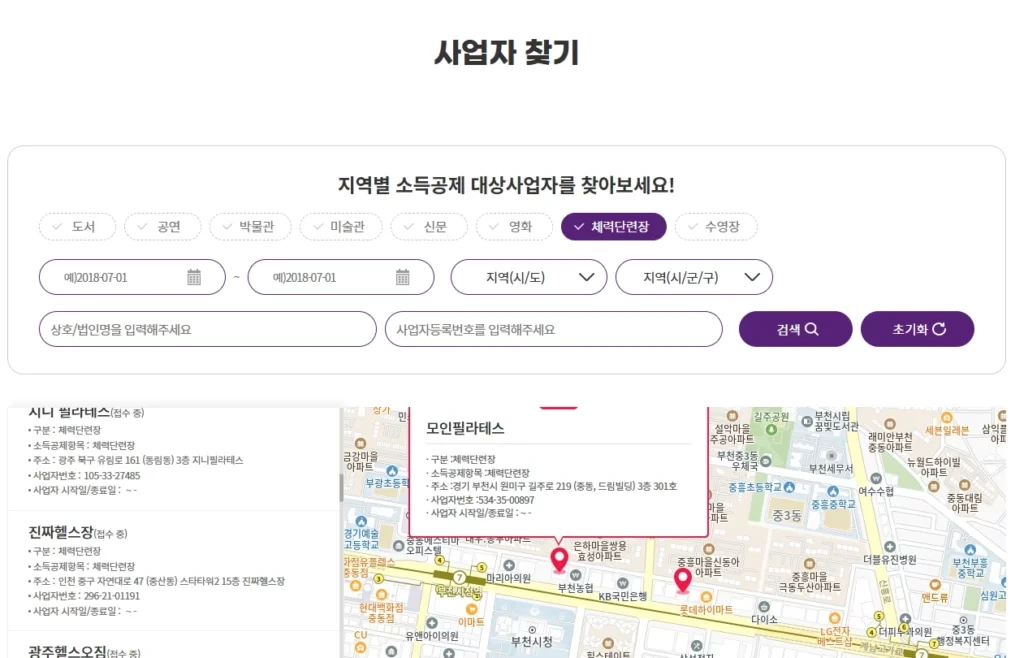Select the Line 7 부천시청역 station icon
The width and height of the screenshot is (1024, 658).
(x=458, y=575)
